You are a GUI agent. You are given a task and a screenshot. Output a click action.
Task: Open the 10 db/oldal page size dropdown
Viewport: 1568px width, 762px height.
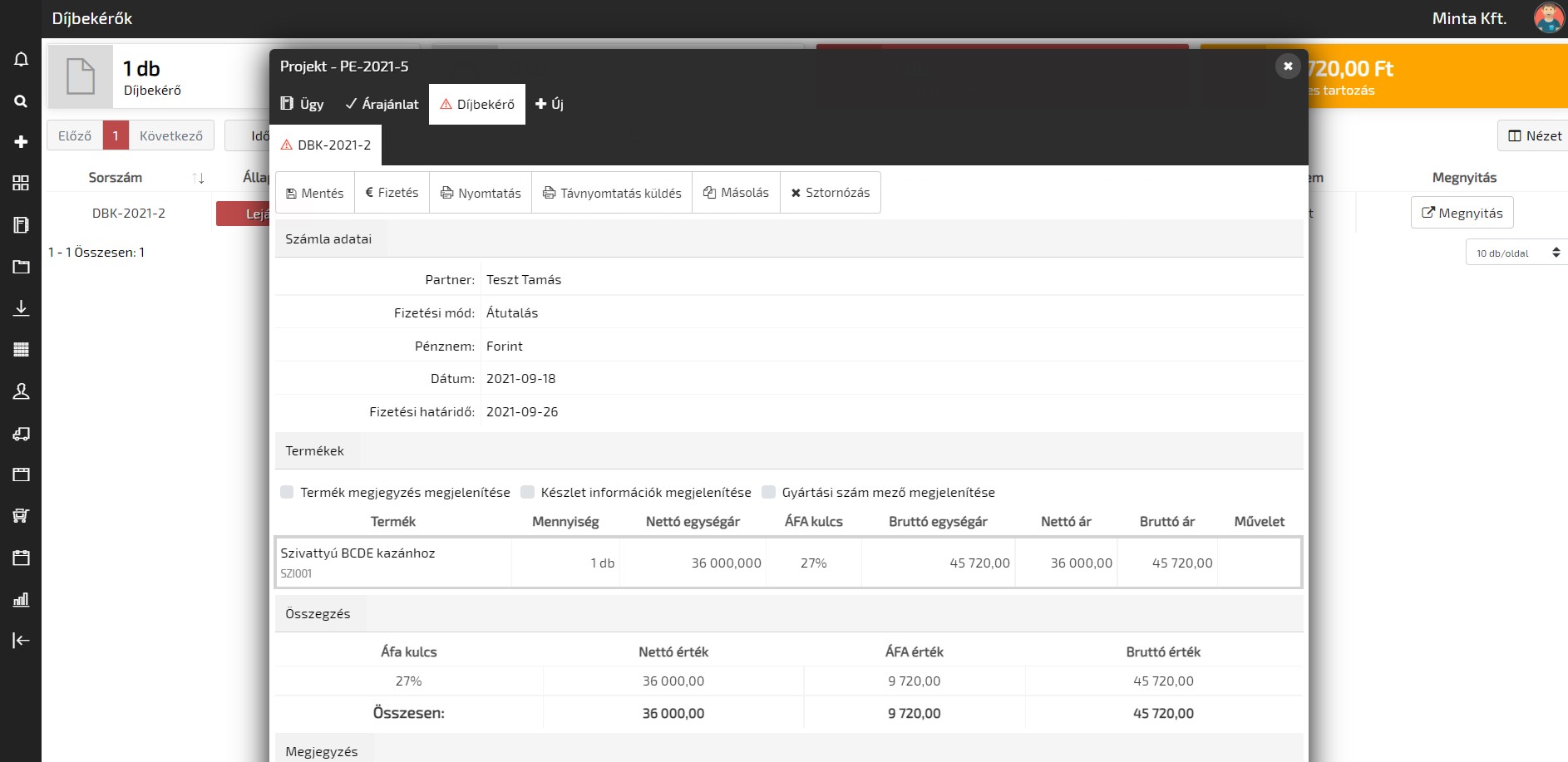coord(1516,253)
